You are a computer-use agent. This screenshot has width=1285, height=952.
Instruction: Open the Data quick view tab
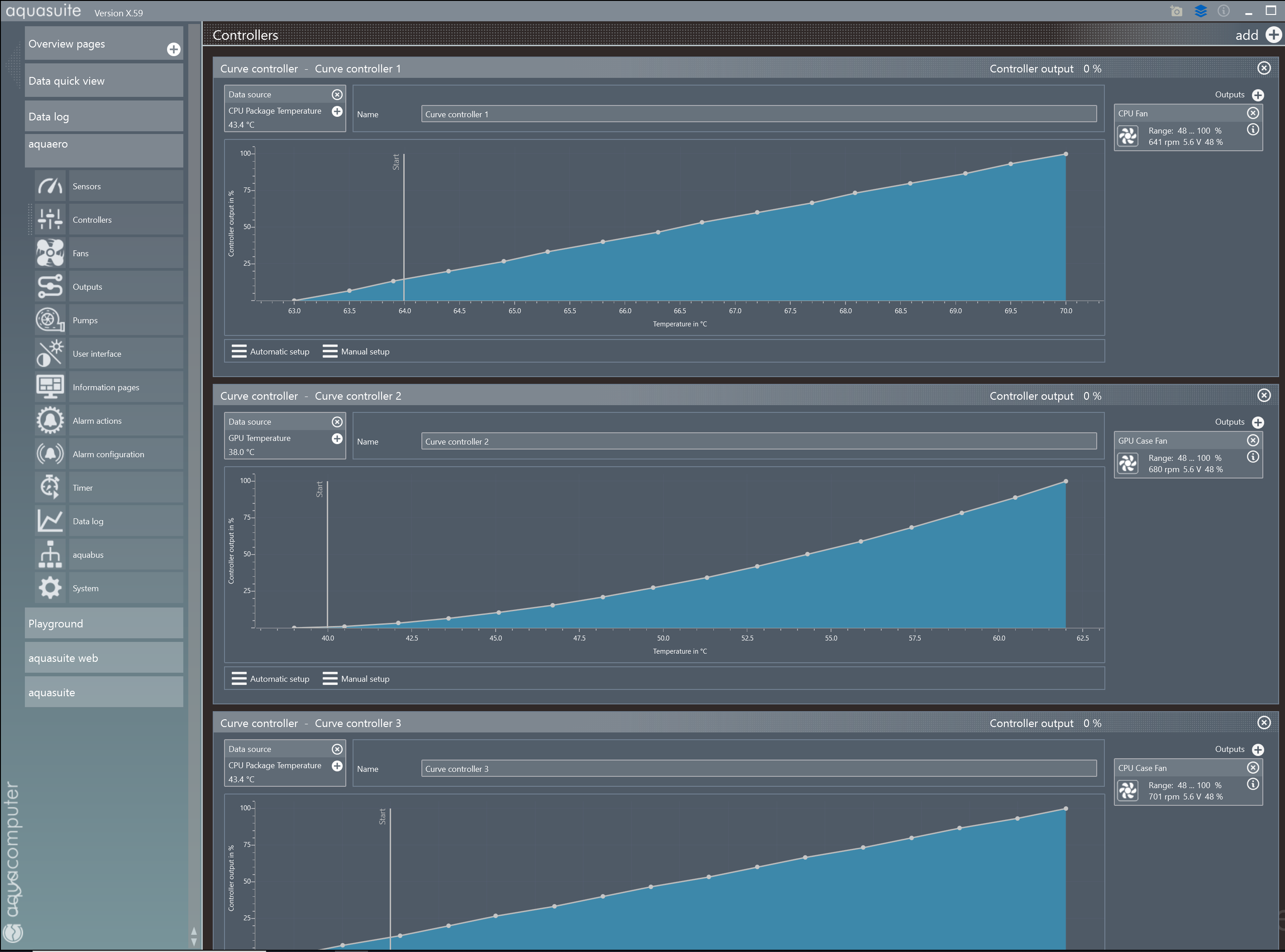(x=104, y=81)
